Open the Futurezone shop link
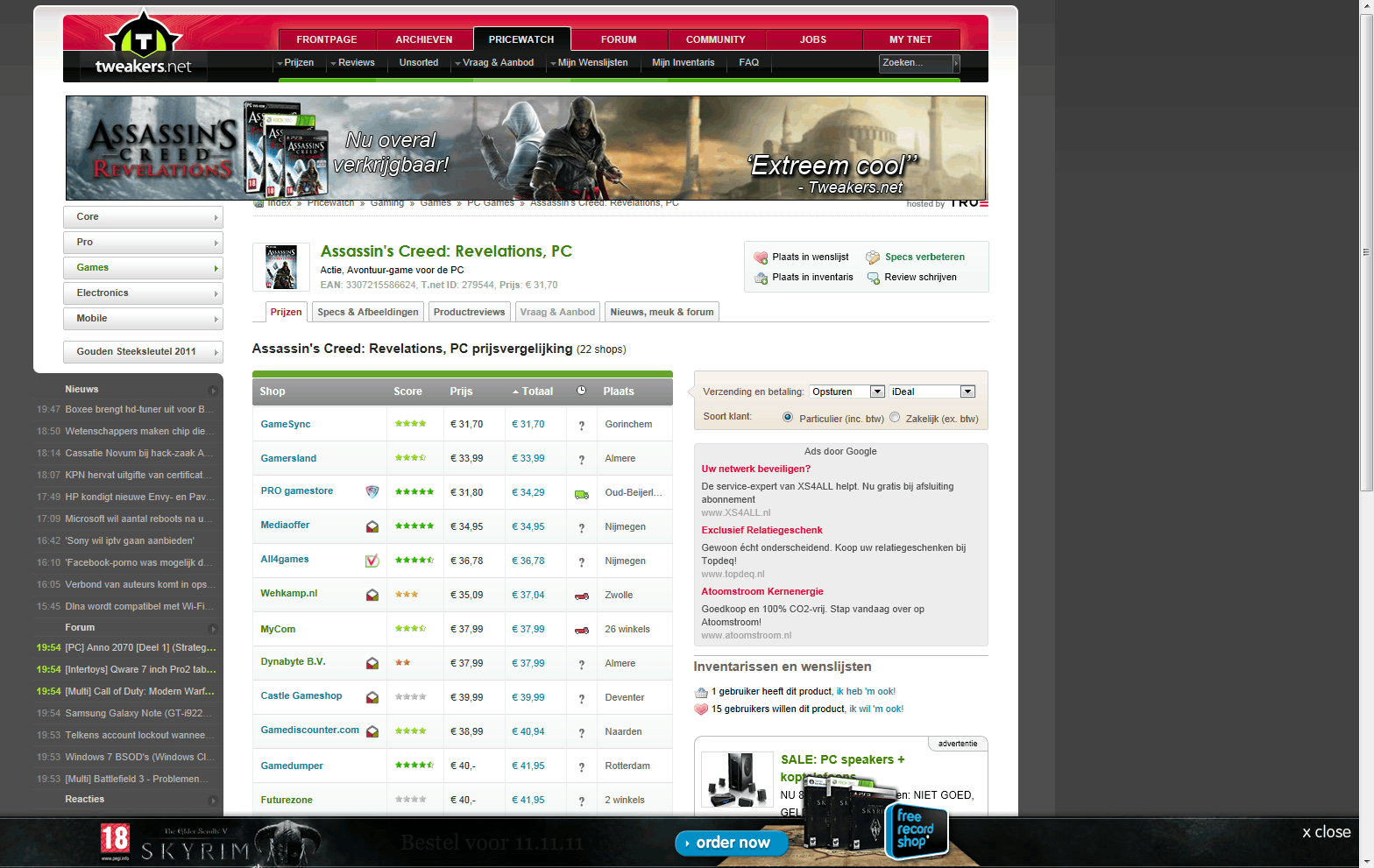1374x868 pixels. click(287, 800)
